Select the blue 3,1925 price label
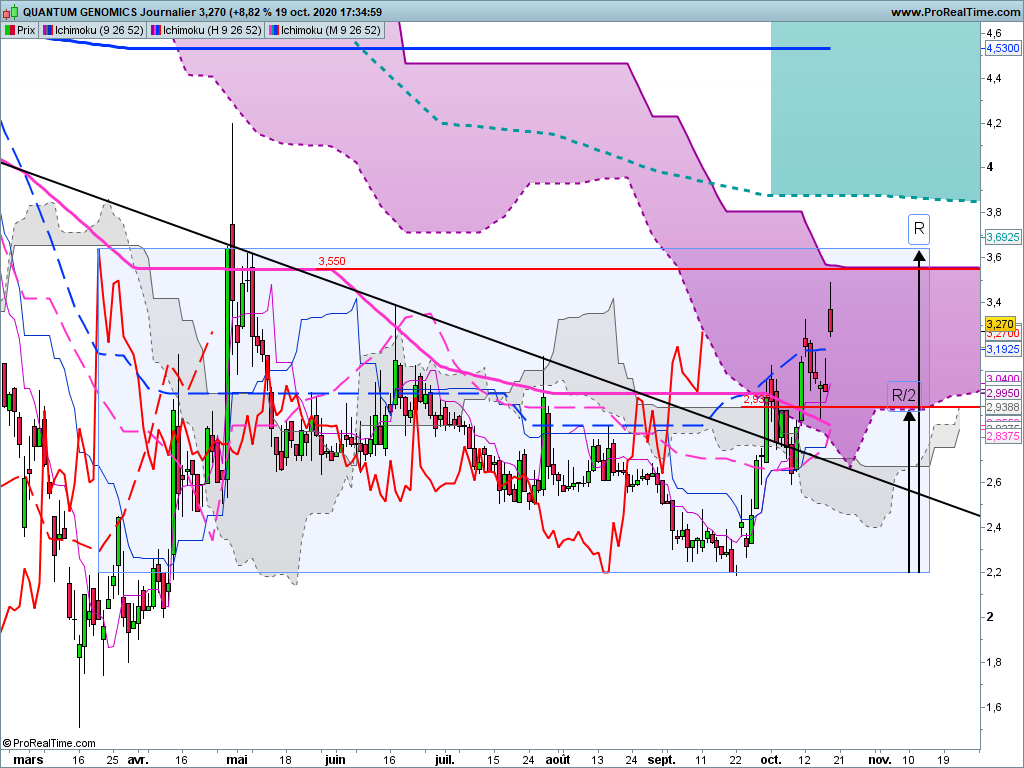This screenshot has height=768, width=1024. coord(1002,349)
